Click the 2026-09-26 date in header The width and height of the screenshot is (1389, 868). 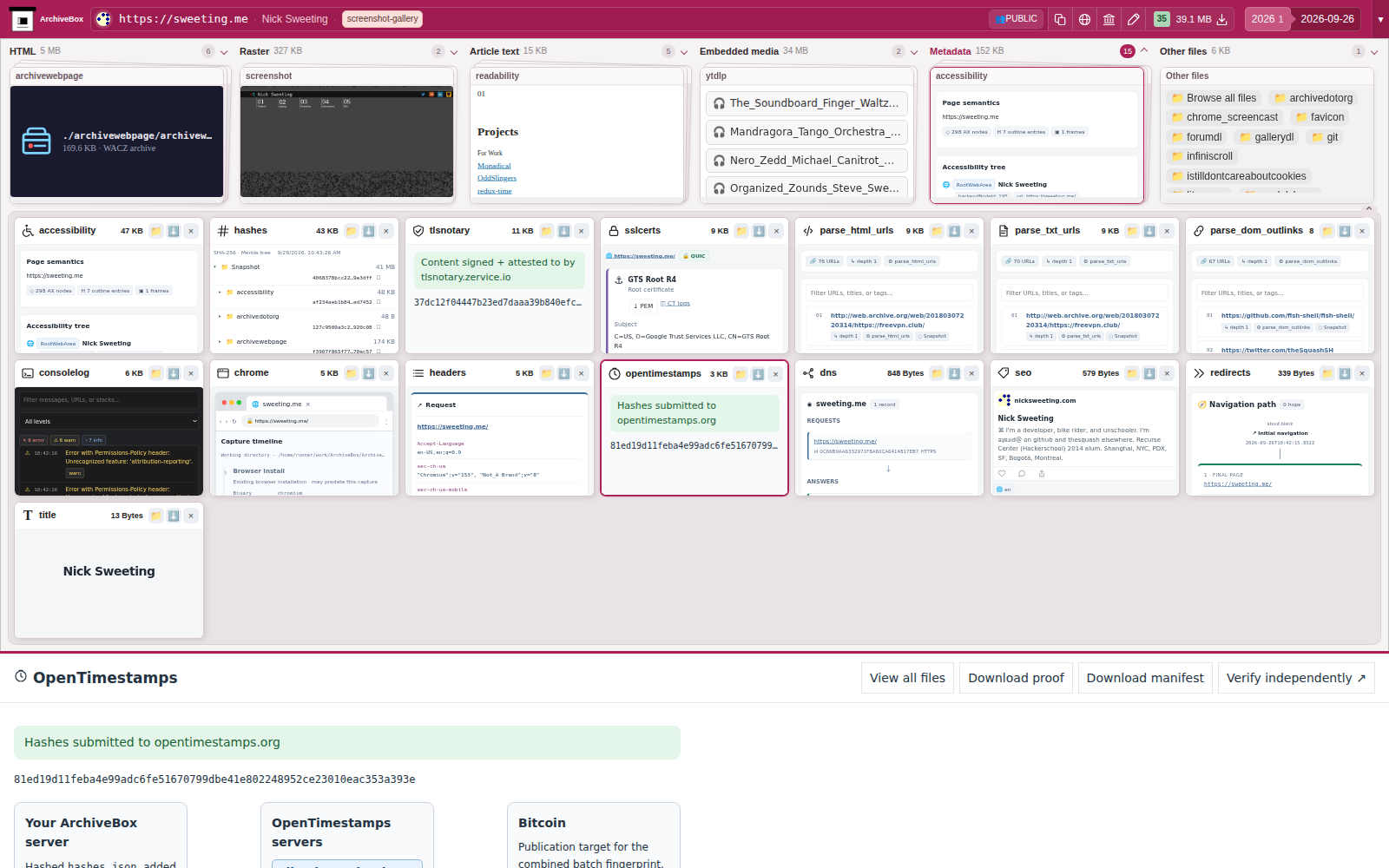[1327, 19]
